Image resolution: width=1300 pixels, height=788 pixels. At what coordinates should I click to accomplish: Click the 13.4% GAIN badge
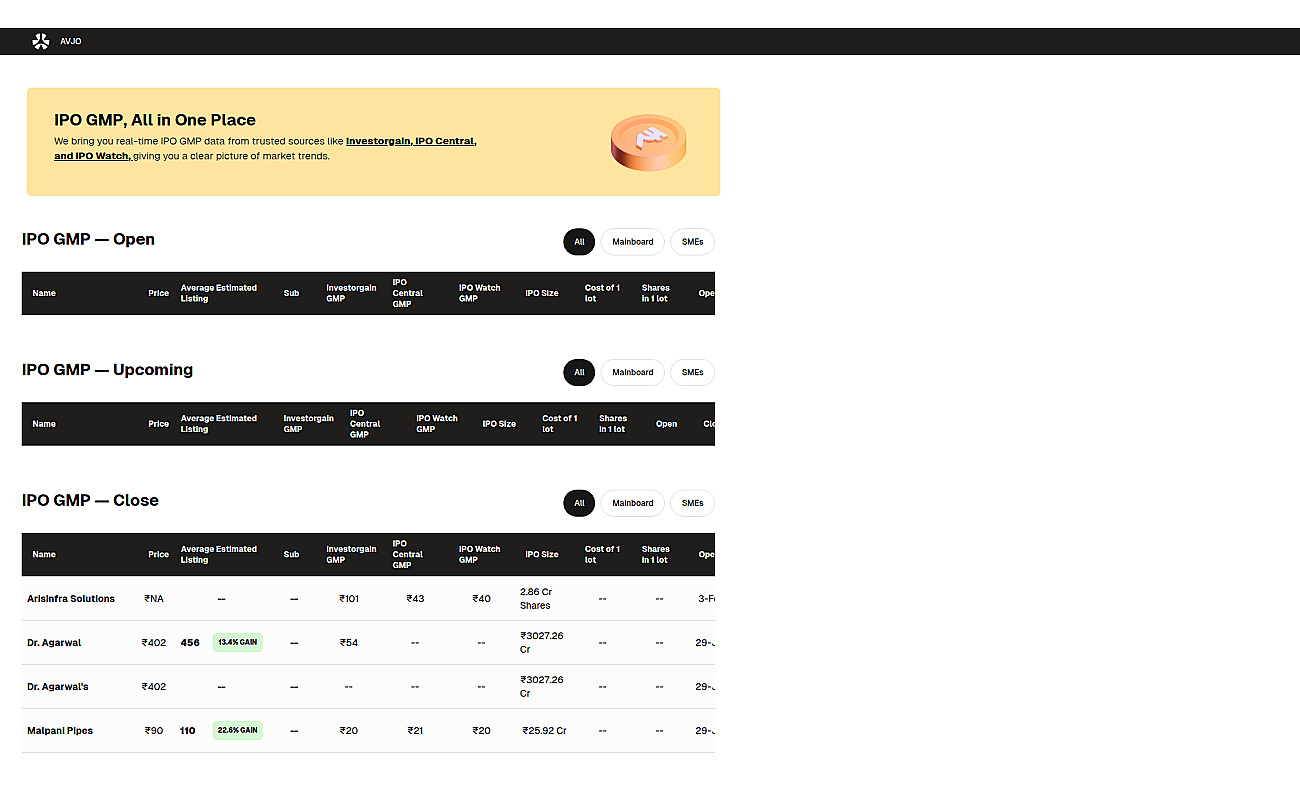click(238, 643)
